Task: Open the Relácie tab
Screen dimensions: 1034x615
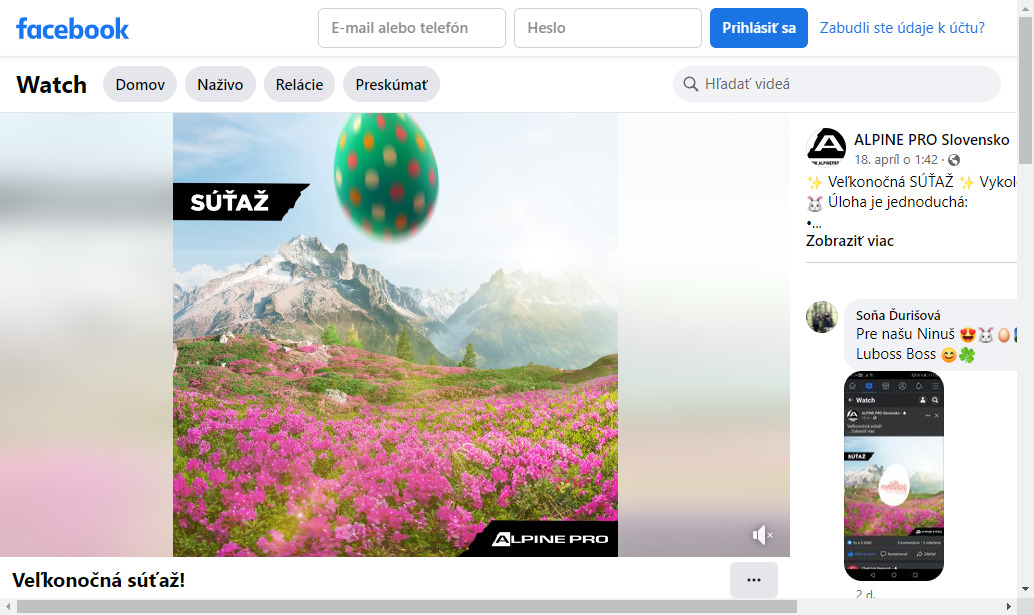Action: [299, 84]
